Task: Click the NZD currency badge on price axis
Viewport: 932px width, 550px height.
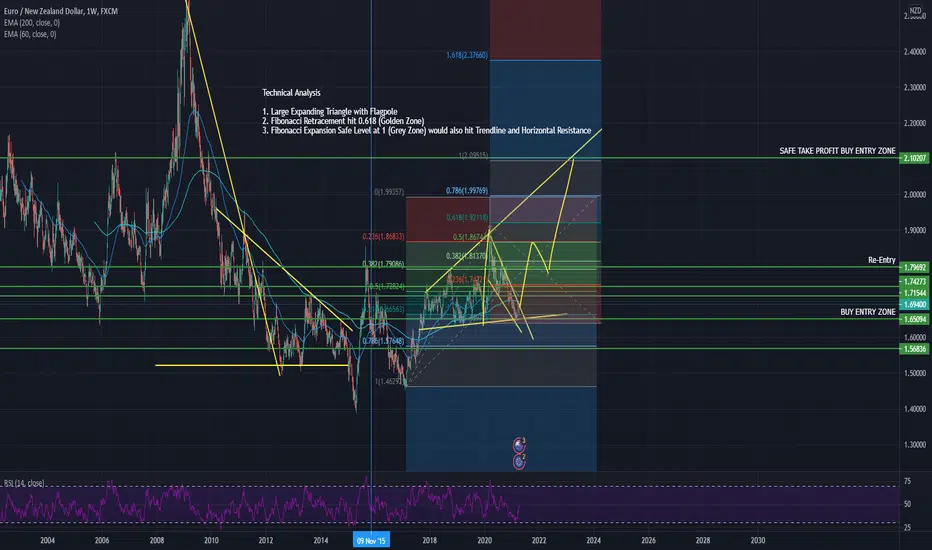Action: pos(915,11)
